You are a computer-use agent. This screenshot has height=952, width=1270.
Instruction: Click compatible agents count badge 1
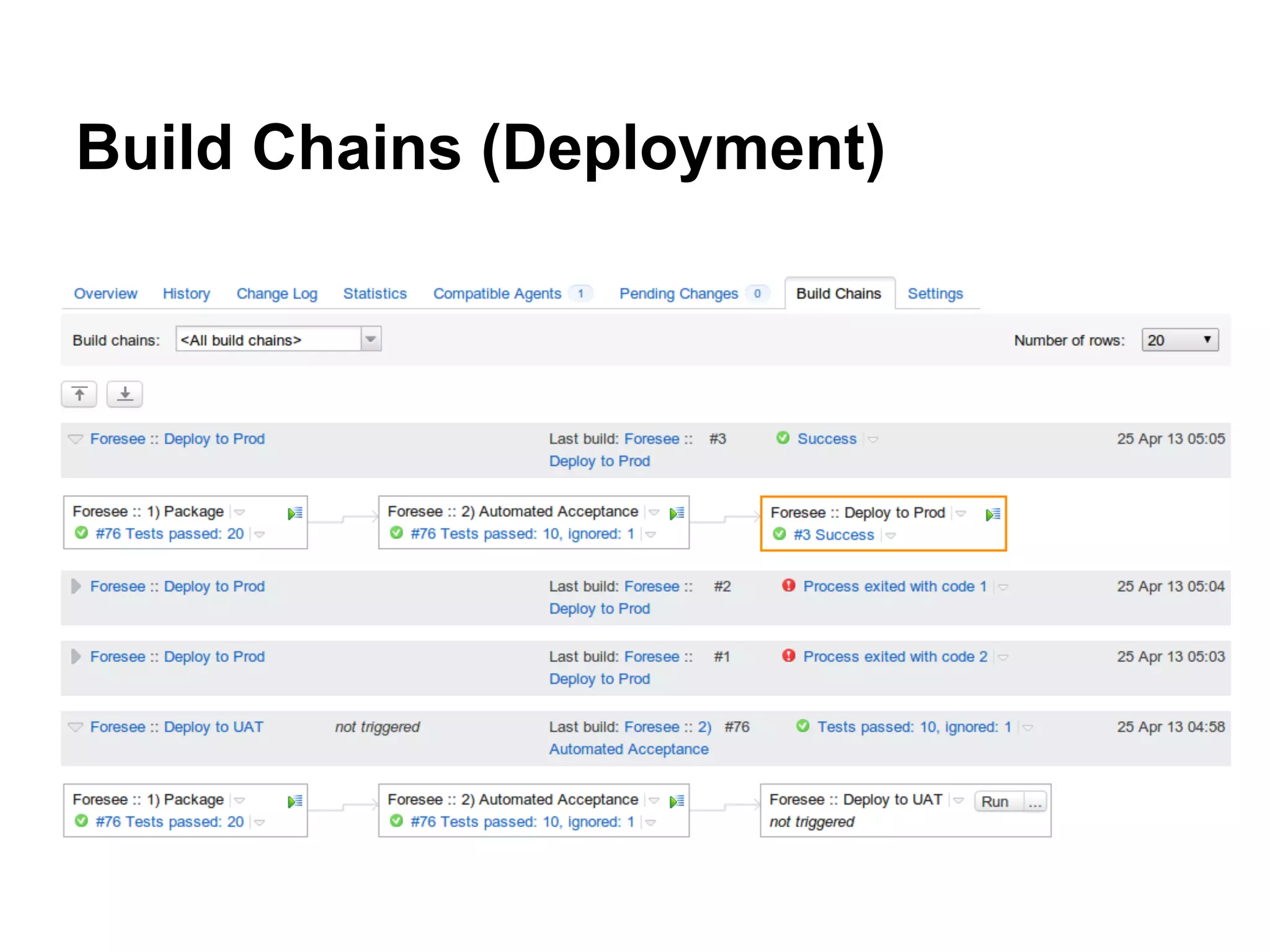pyautogui.click(x=580, y=293)
